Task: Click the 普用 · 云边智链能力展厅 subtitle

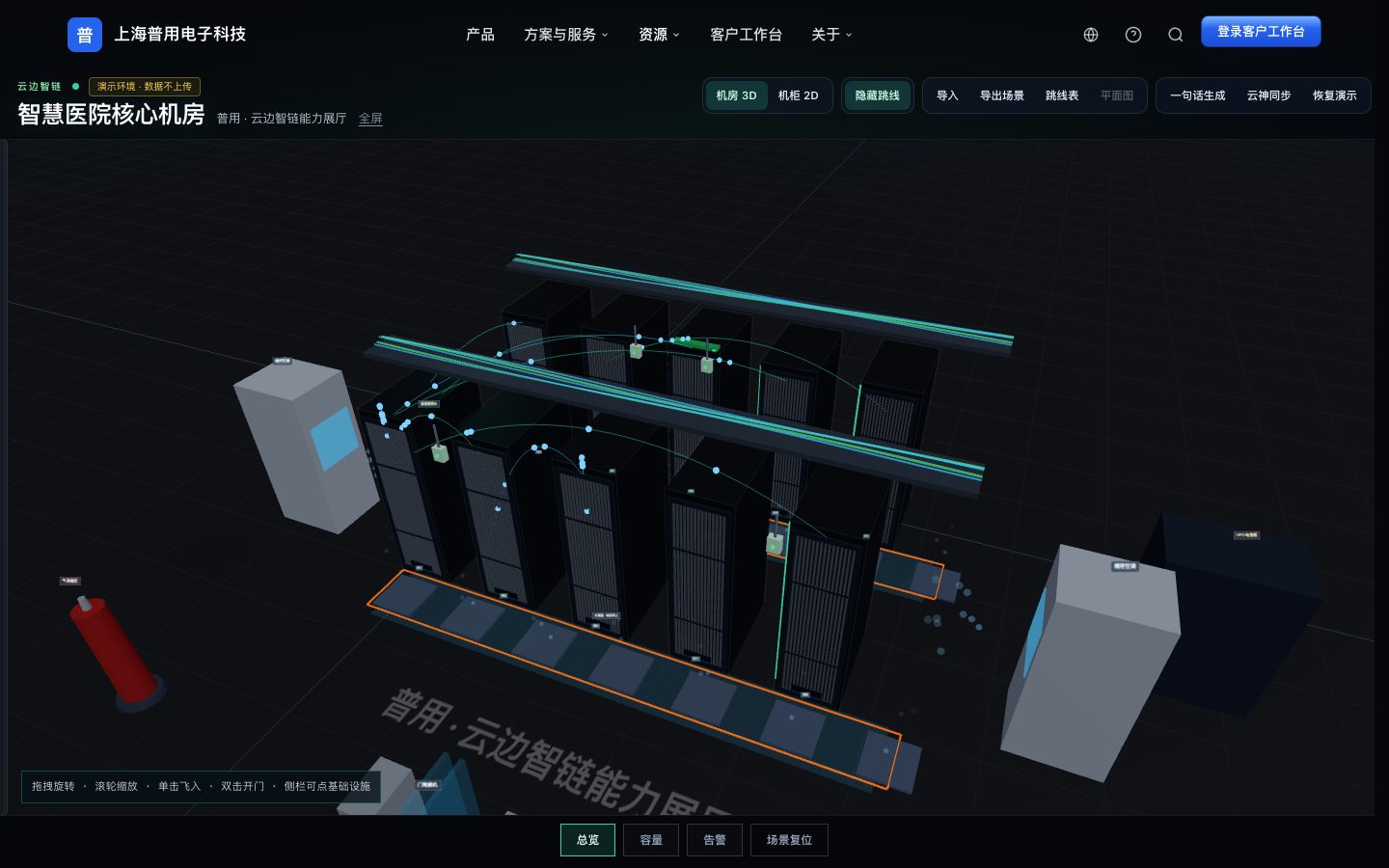Action: [x=282, y=119]
